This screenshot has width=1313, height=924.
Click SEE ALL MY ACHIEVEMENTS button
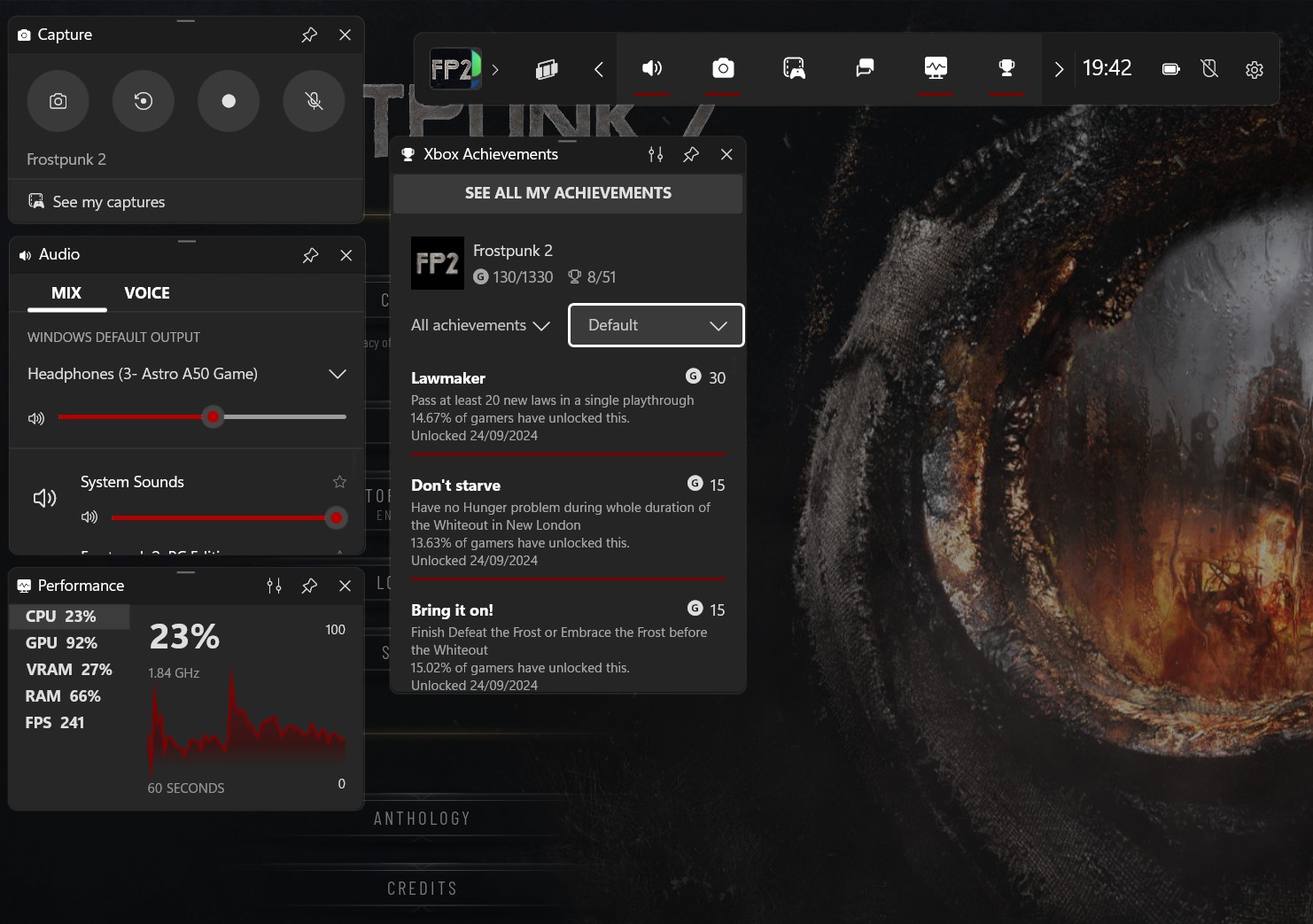coord(568,193)
